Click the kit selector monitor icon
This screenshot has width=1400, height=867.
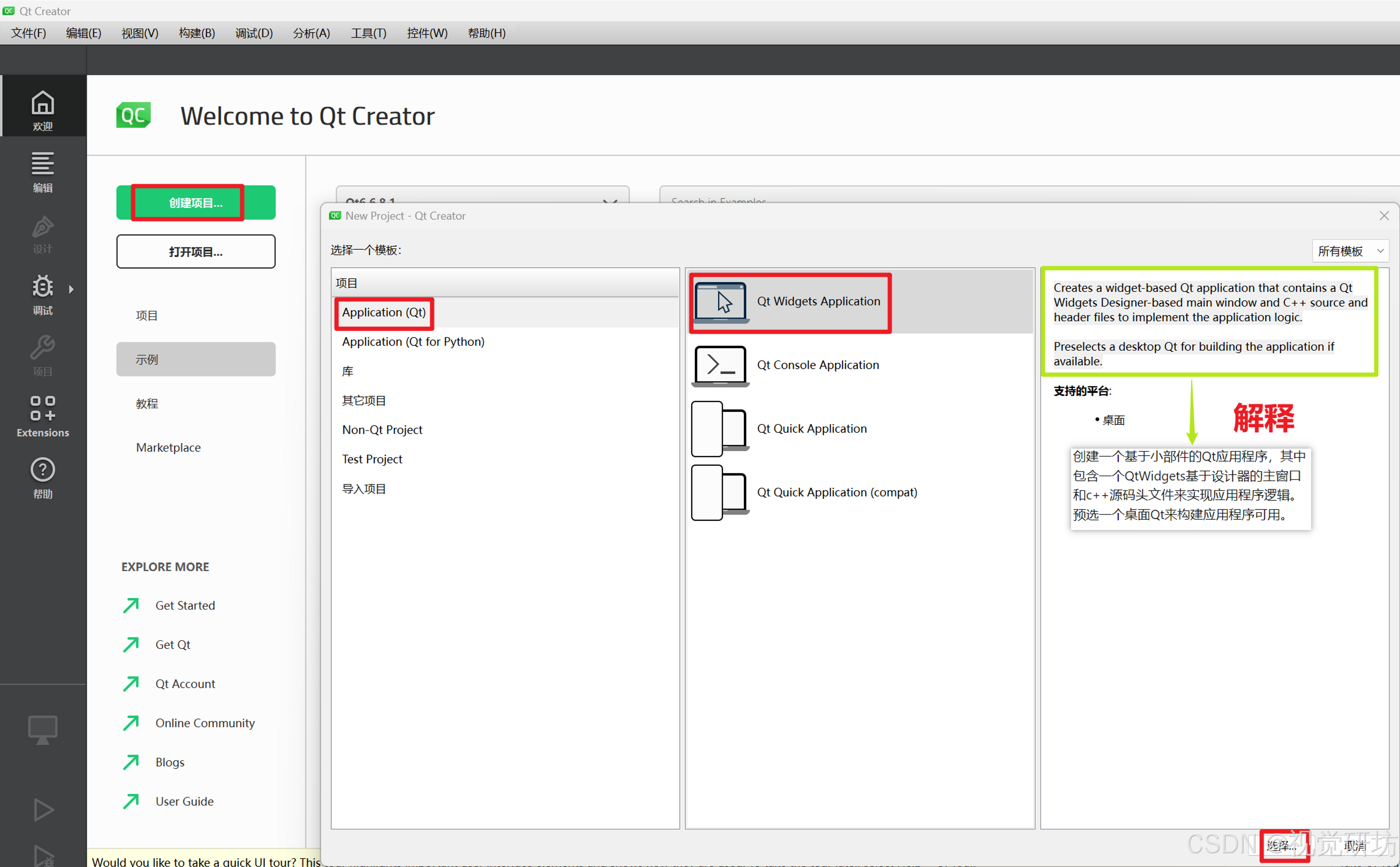pyautogui.click(x=43, y=729)
